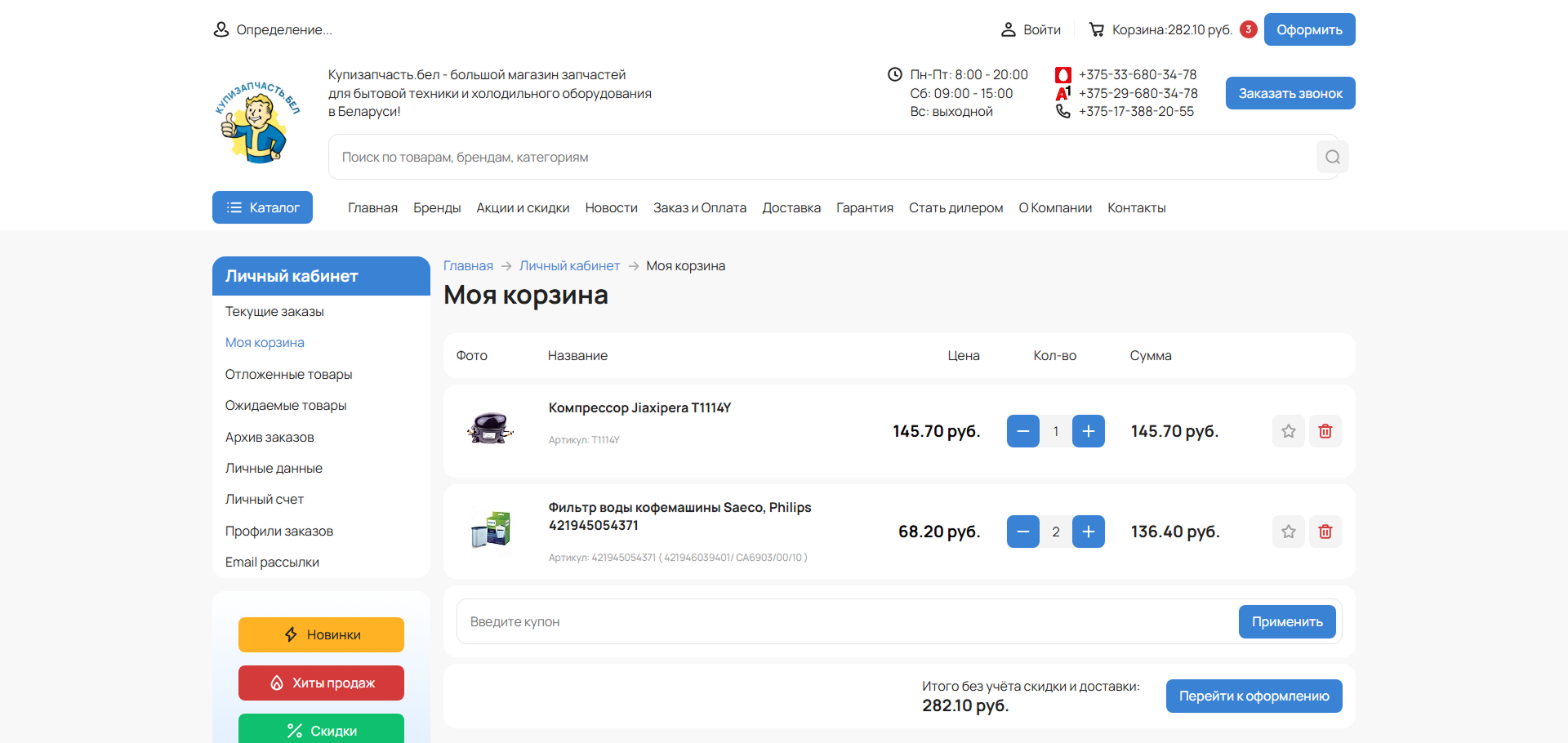The width and height of the screenshot is (1568, 743).
Task: Go to Главная in the navigation bar
Action: pos(372,207)
